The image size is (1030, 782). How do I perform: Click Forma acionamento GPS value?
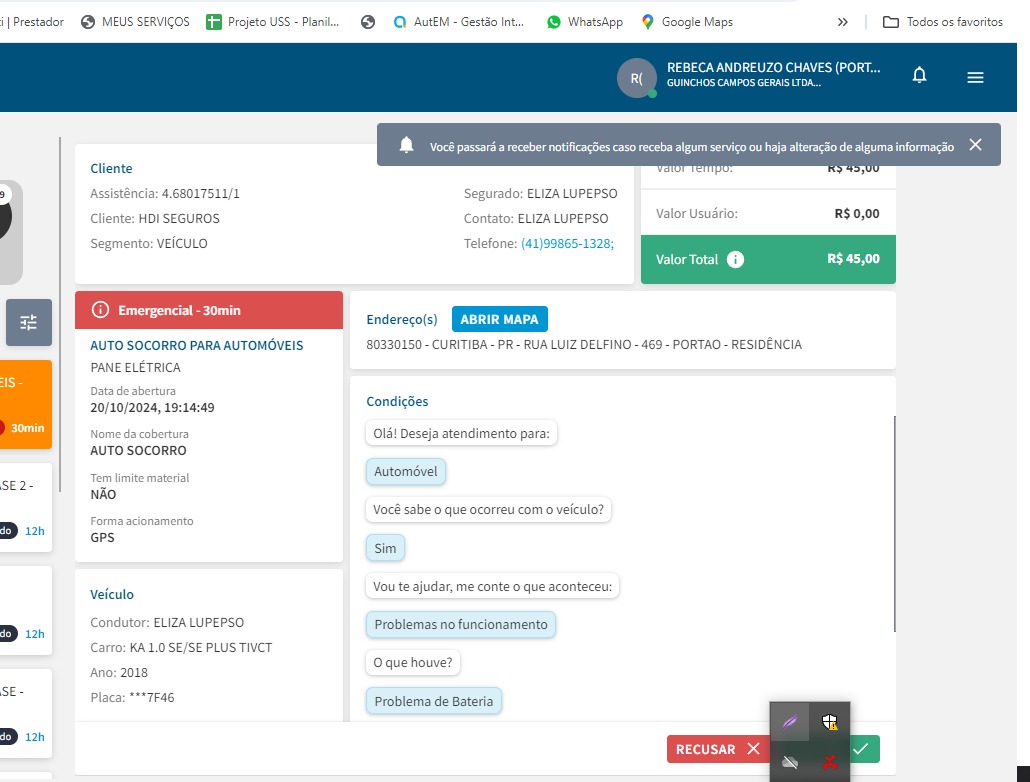tap(102, 538)
